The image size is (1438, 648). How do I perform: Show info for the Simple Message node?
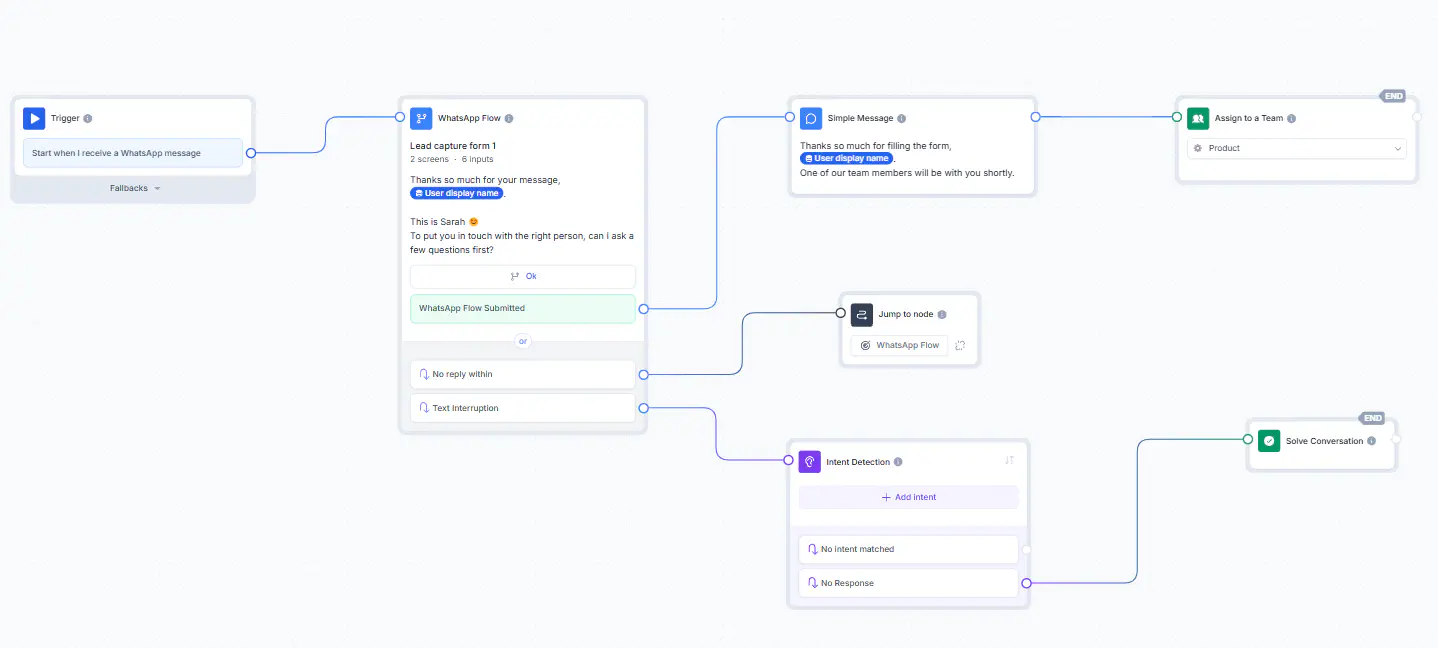pos(902,118)
